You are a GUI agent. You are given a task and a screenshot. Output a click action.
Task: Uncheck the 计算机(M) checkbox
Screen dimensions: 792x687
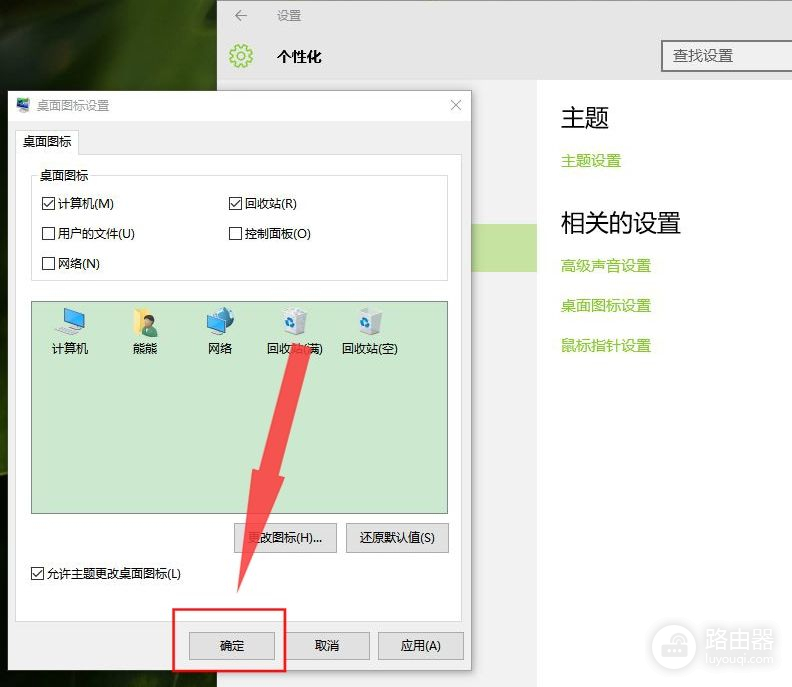(48, 204)
